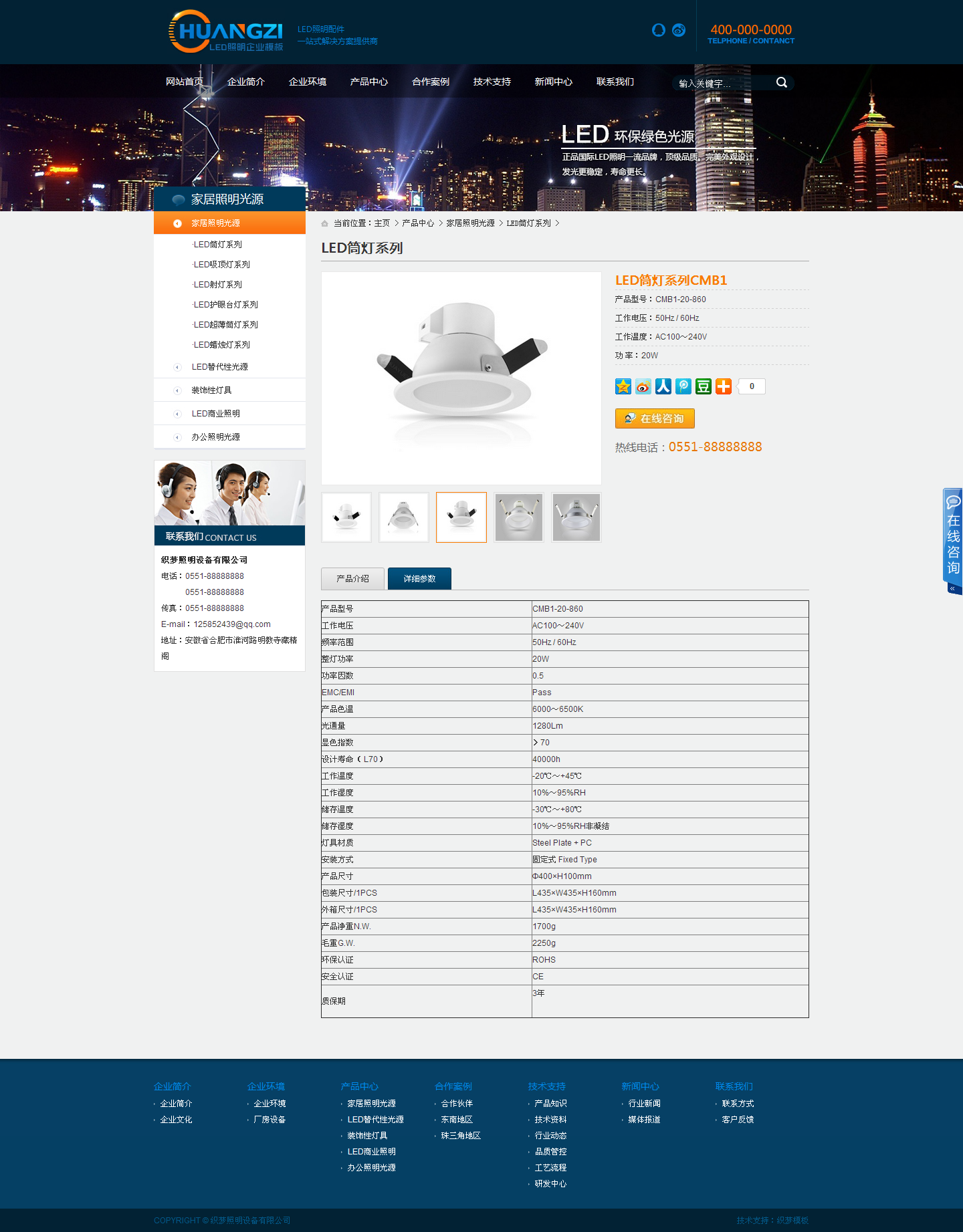
Task: Click the search magnifier icon
Action: coord(781,82)
